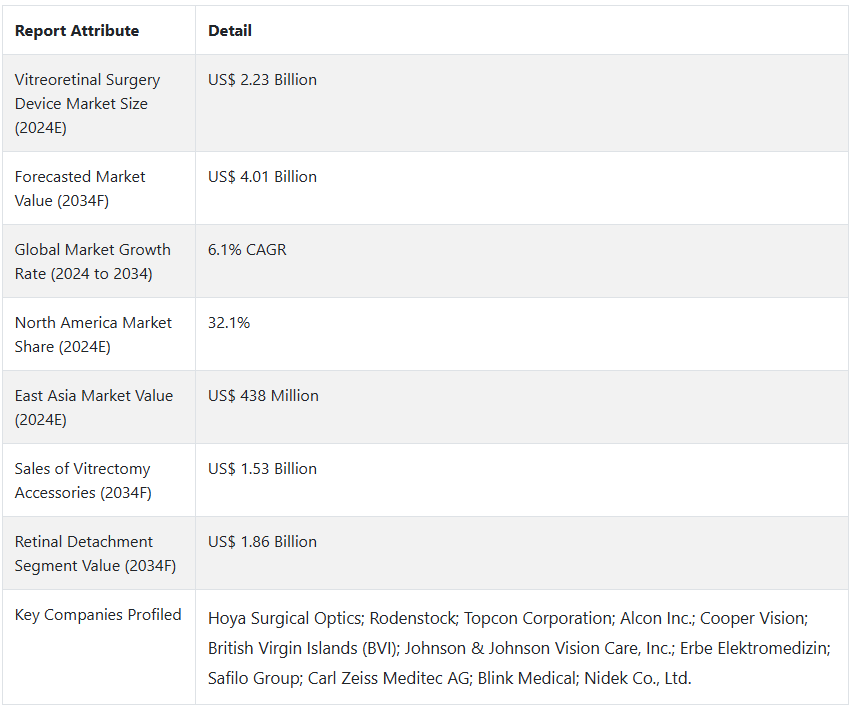
Task: Select the US$ 2.23 Billion value
Action: [262, 80]
